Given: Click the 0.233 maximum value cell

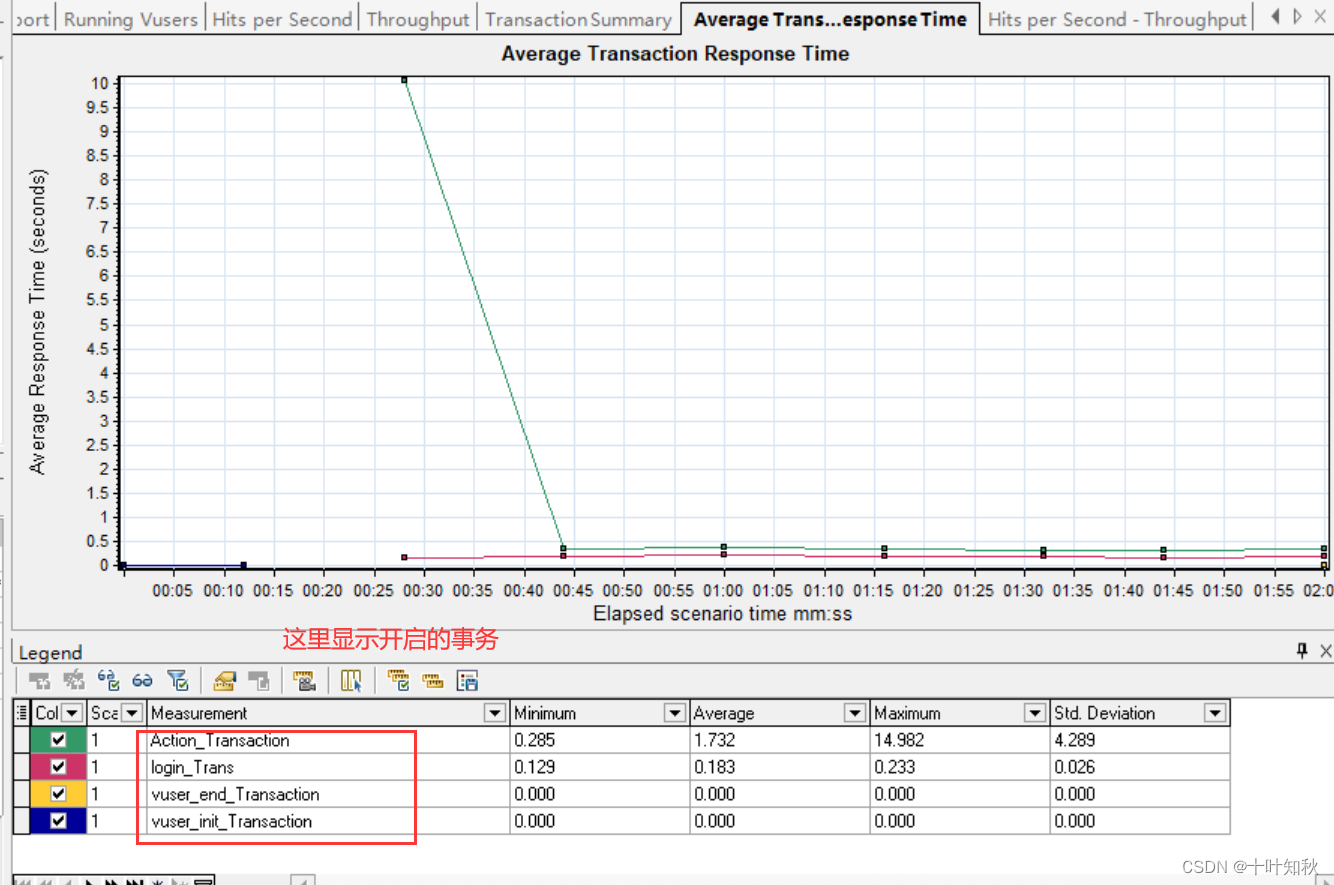Looking at the screenshot, I should [x=960, y=767].
